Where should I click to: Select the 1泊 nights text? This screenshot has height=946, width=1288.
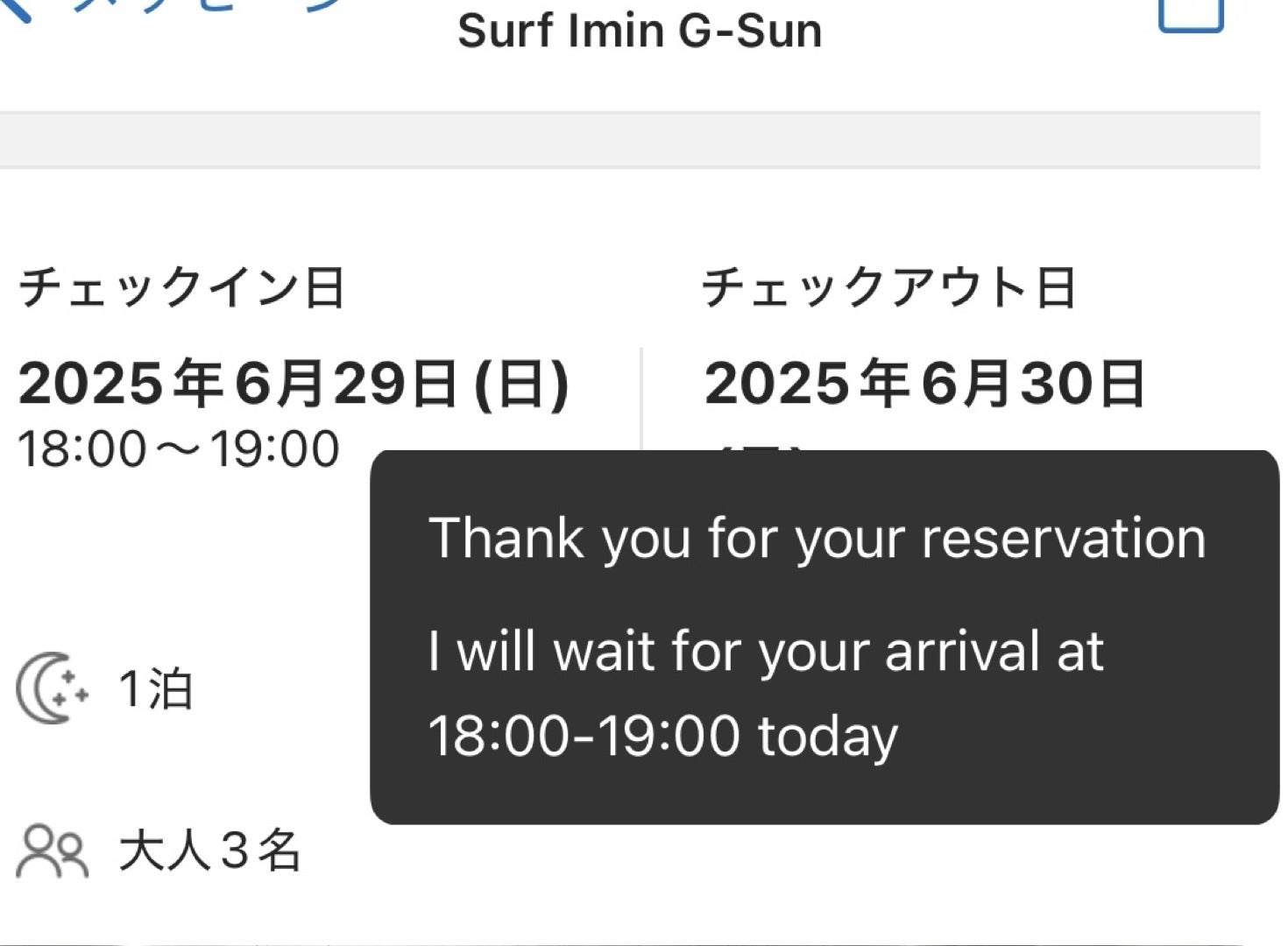click(155, 688)
